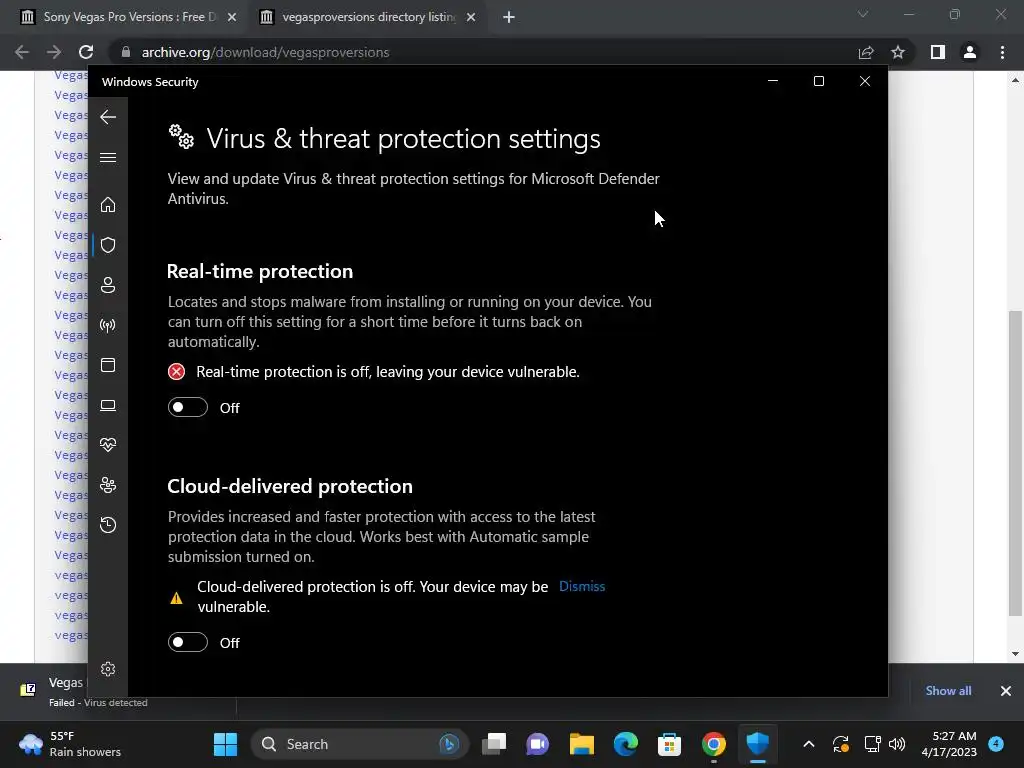
Task: Open Chrome tab search chevron
Action: click(863, 14)
